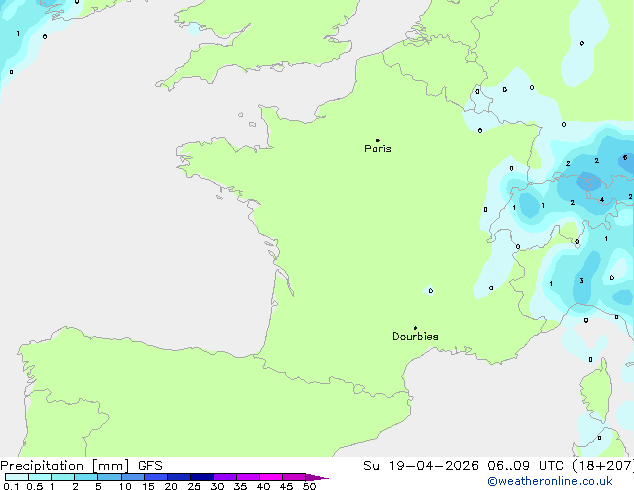Click the Dourbies location label
634x490 pixels.
pyautogui.click(x=415, y=336)
